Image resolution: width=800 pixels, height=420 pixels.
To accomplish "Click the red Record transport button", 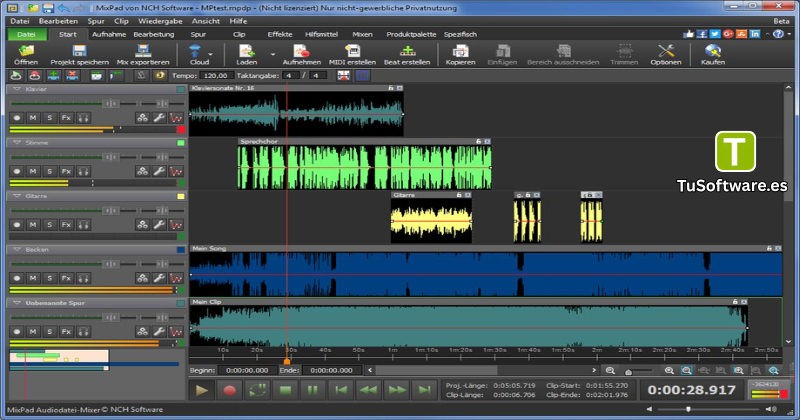I will [230, 390].
